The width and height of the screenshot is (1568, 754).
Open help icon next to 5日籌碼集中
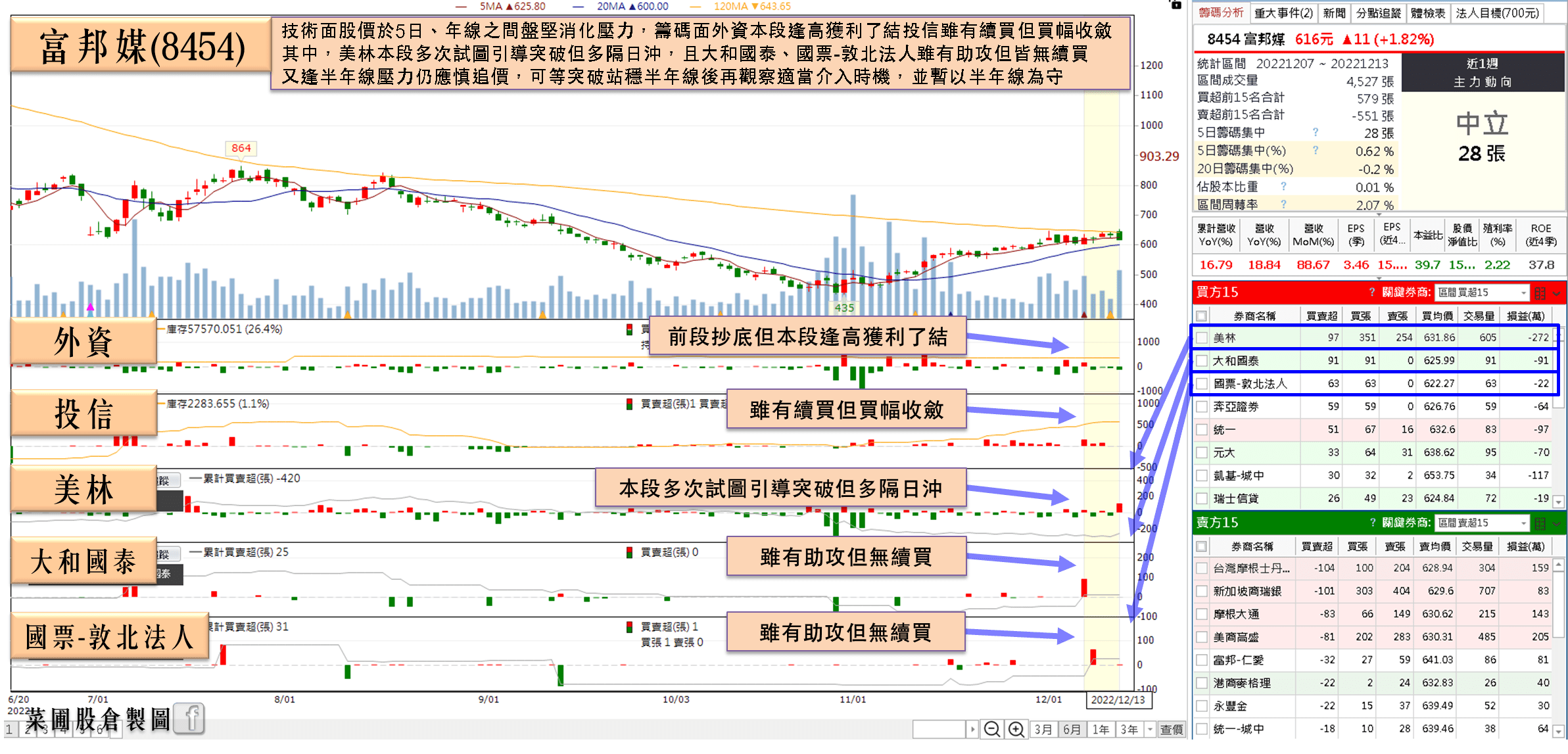click(x=1316, y=132)
